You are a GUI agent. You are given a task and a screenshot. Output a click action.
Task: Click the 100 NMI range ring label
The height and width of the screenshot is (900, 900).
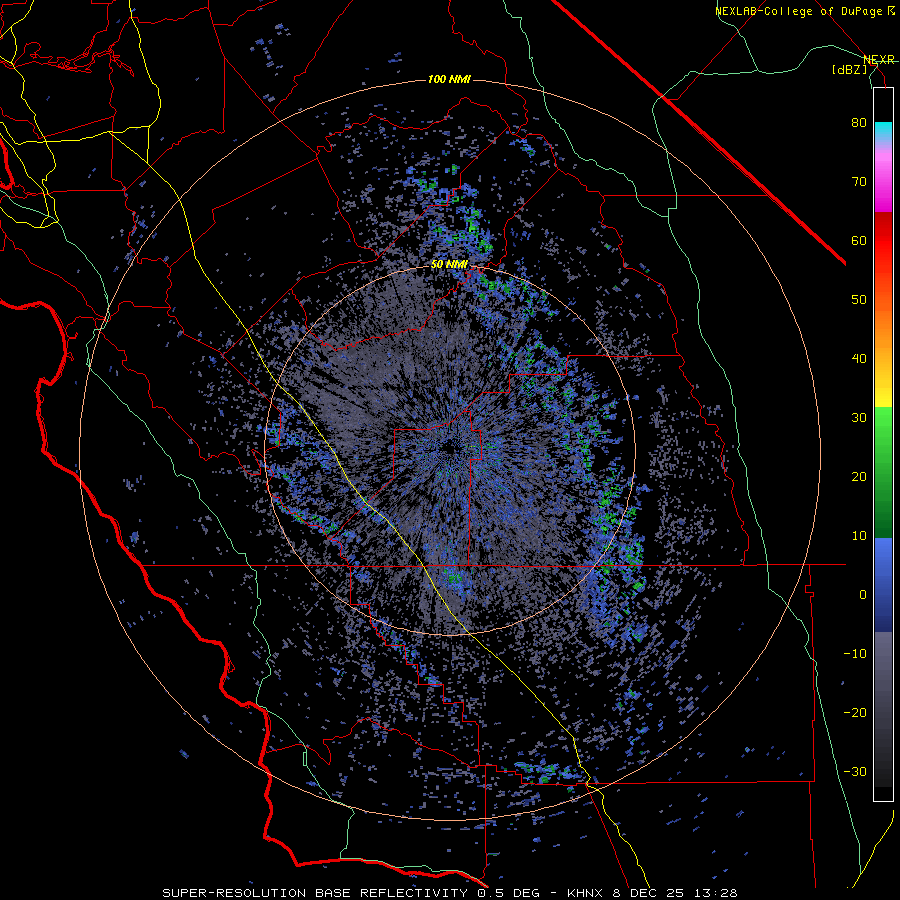coord(449,79)
